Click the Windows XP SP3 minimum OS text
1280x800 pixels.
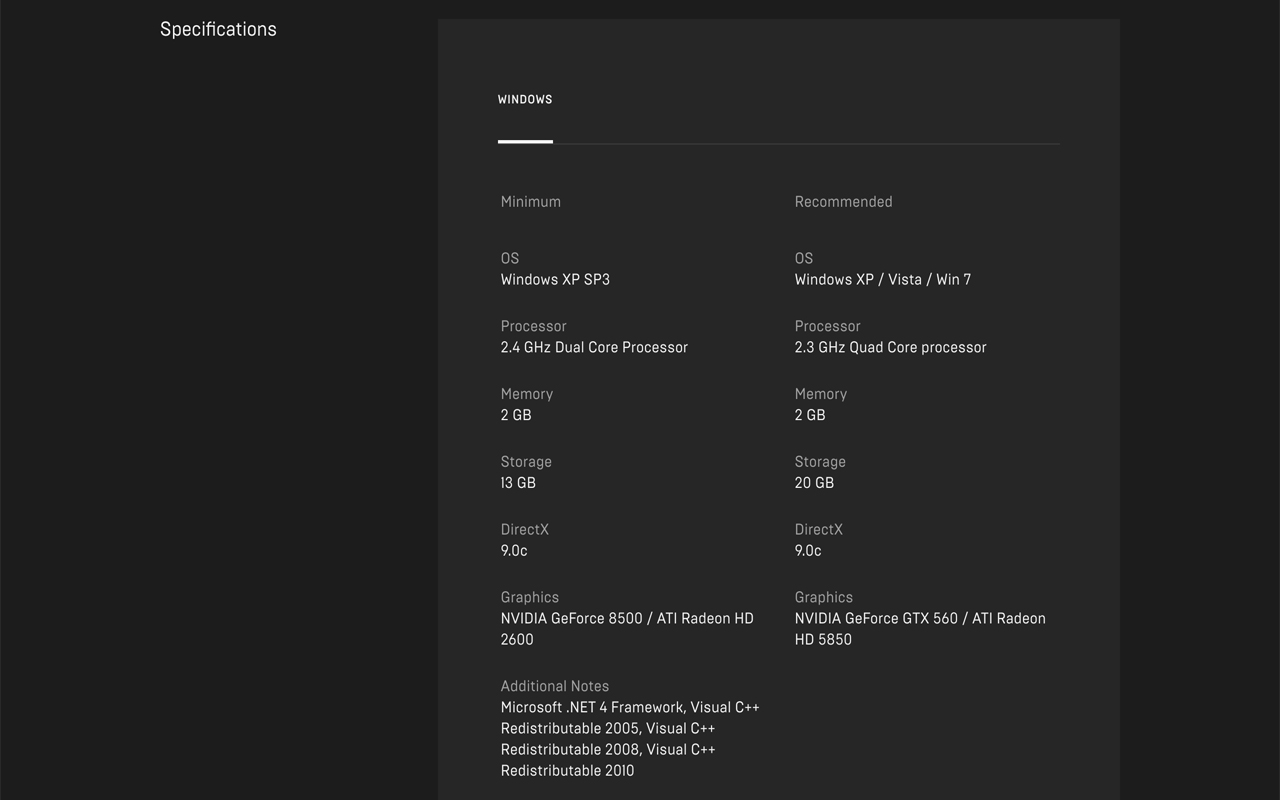[555, 280]
